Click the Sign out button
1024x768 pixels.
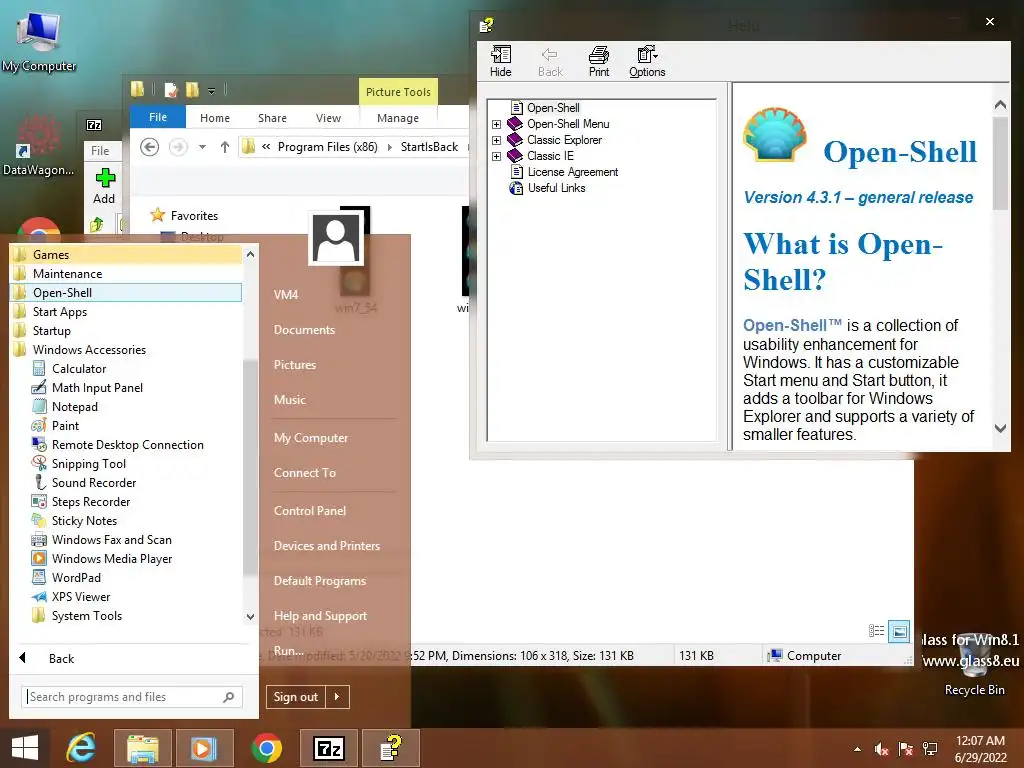pos(296,697)
